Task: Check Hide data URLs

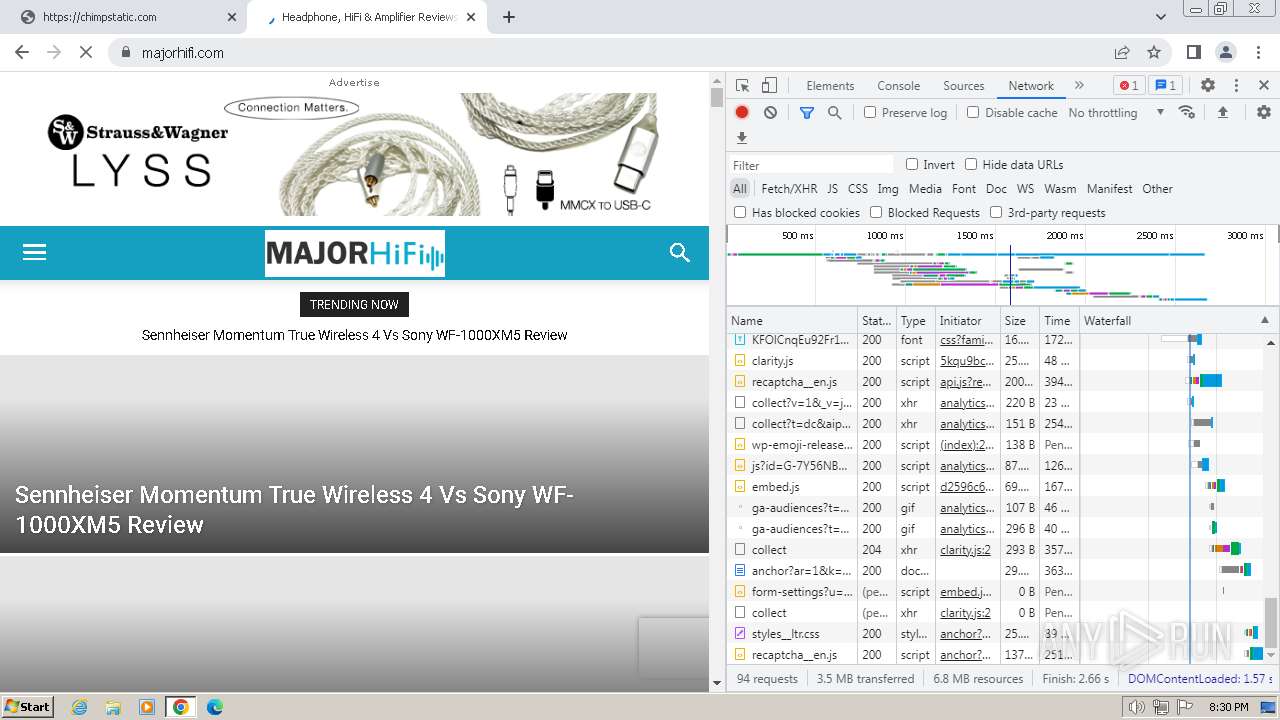Action: (971, 164)
